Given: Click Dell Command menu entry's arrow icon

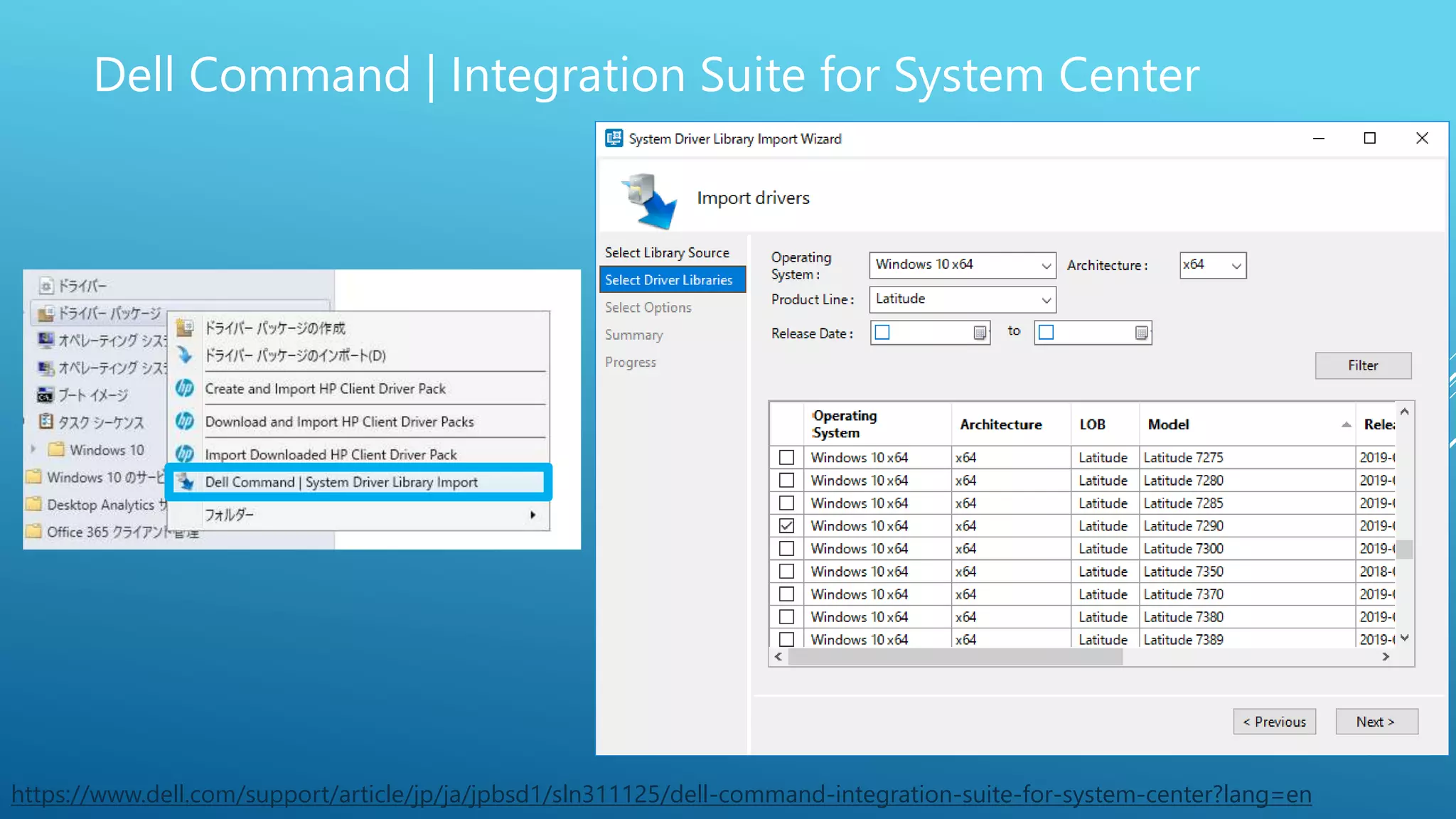Looking at the screenshot, I should pyautogui.click(x=186, y=481).
